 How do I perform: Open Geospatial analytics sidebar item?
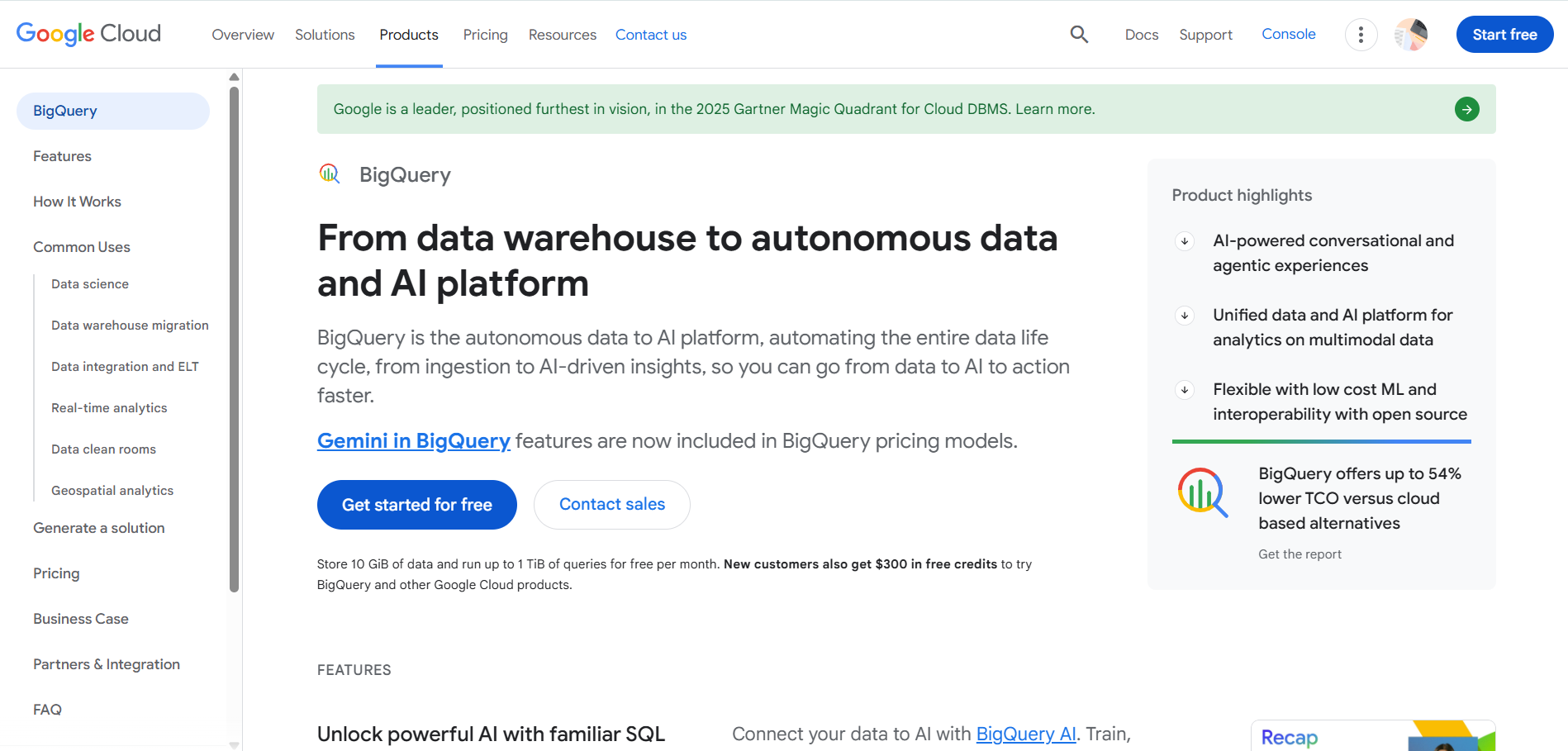pos(112,491)
